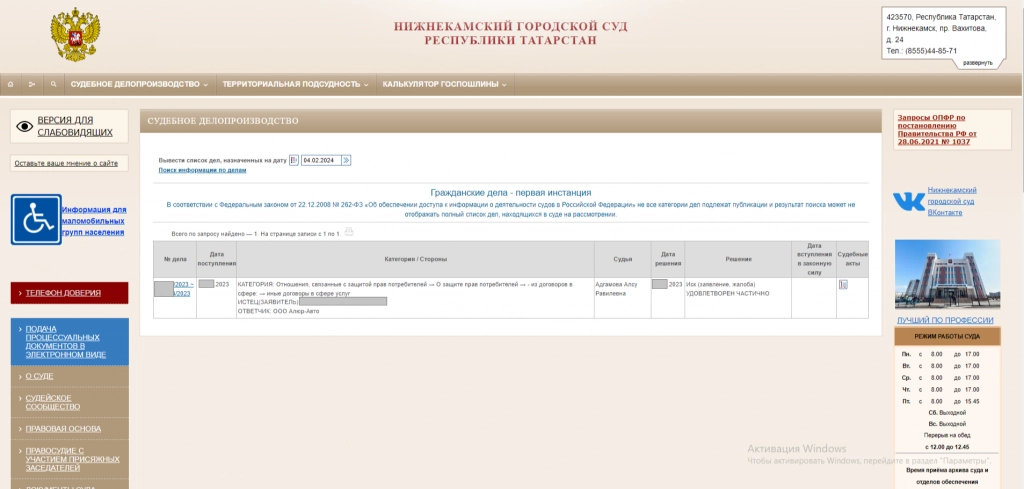Open 'Поиск информации по делам' link
The image size is (1024, 489).
tap(202, 170)
